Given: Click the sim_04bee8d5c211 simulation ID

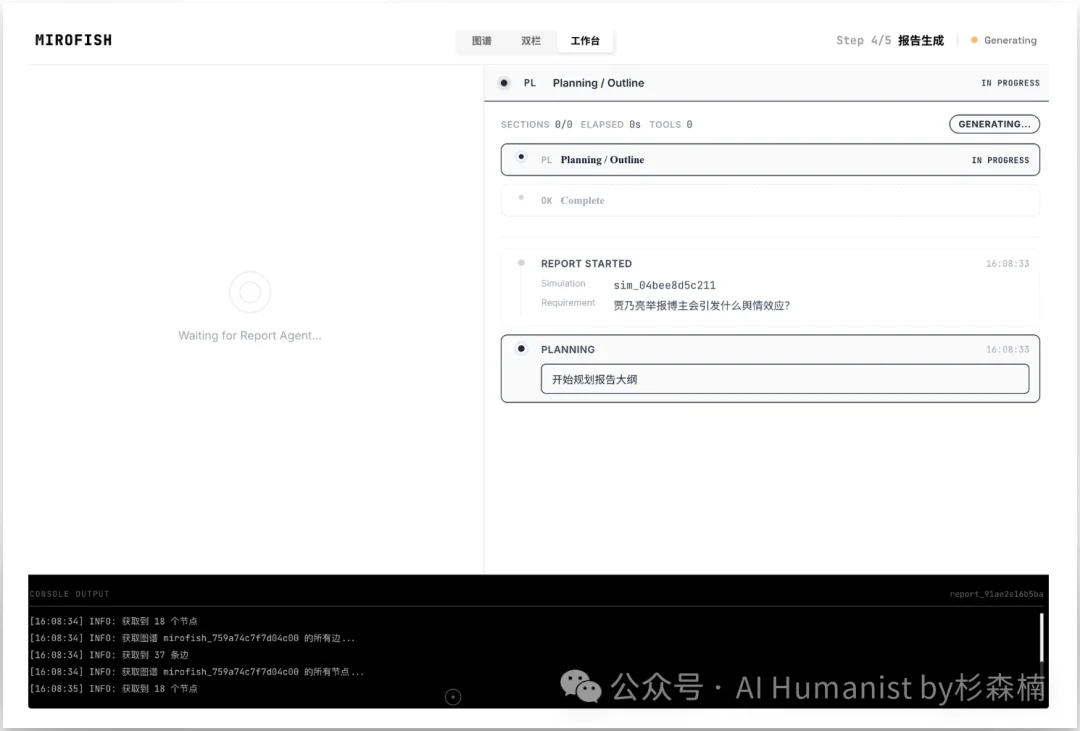Looking at the screenshot, I should coord(664,285).
